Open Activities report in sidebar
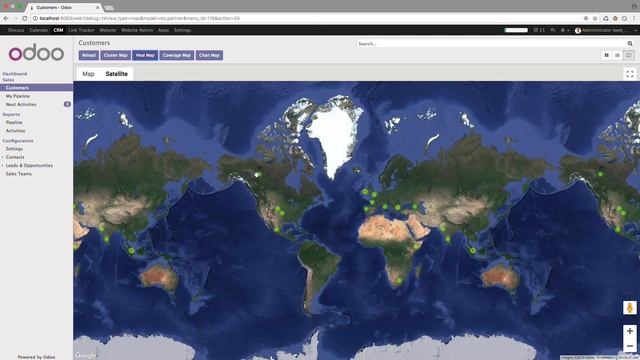 [16, 131]
